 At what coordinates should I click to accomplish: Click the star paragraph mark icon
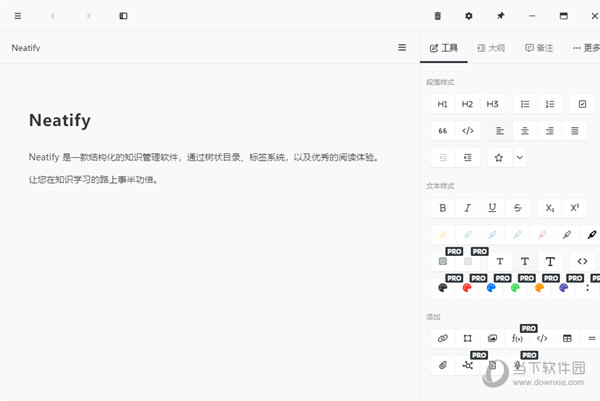499,158
